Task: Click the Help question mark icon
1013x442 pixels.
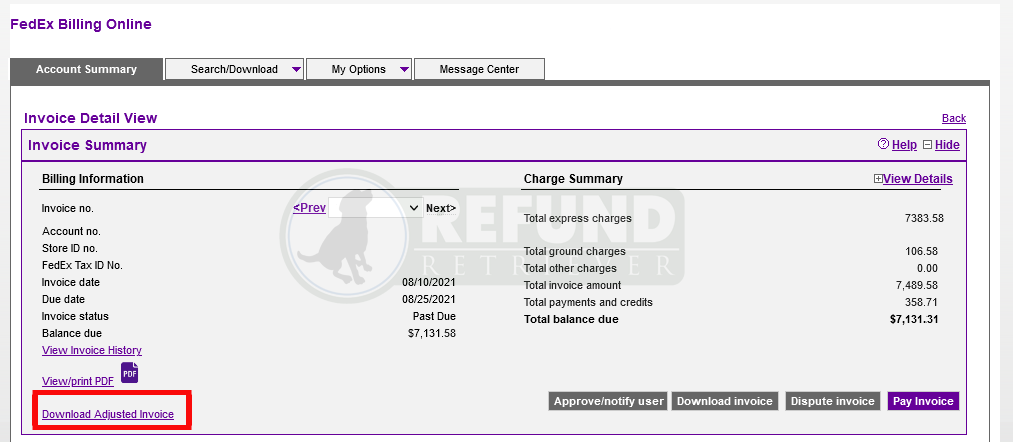Action: 883,145
